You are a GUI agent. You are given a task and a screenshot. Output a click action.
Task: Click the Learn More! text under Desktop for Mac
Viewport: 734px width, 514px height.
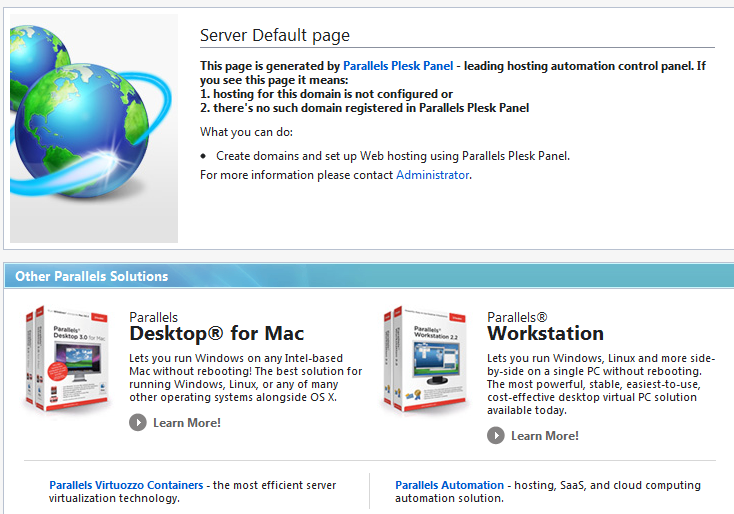186,423
